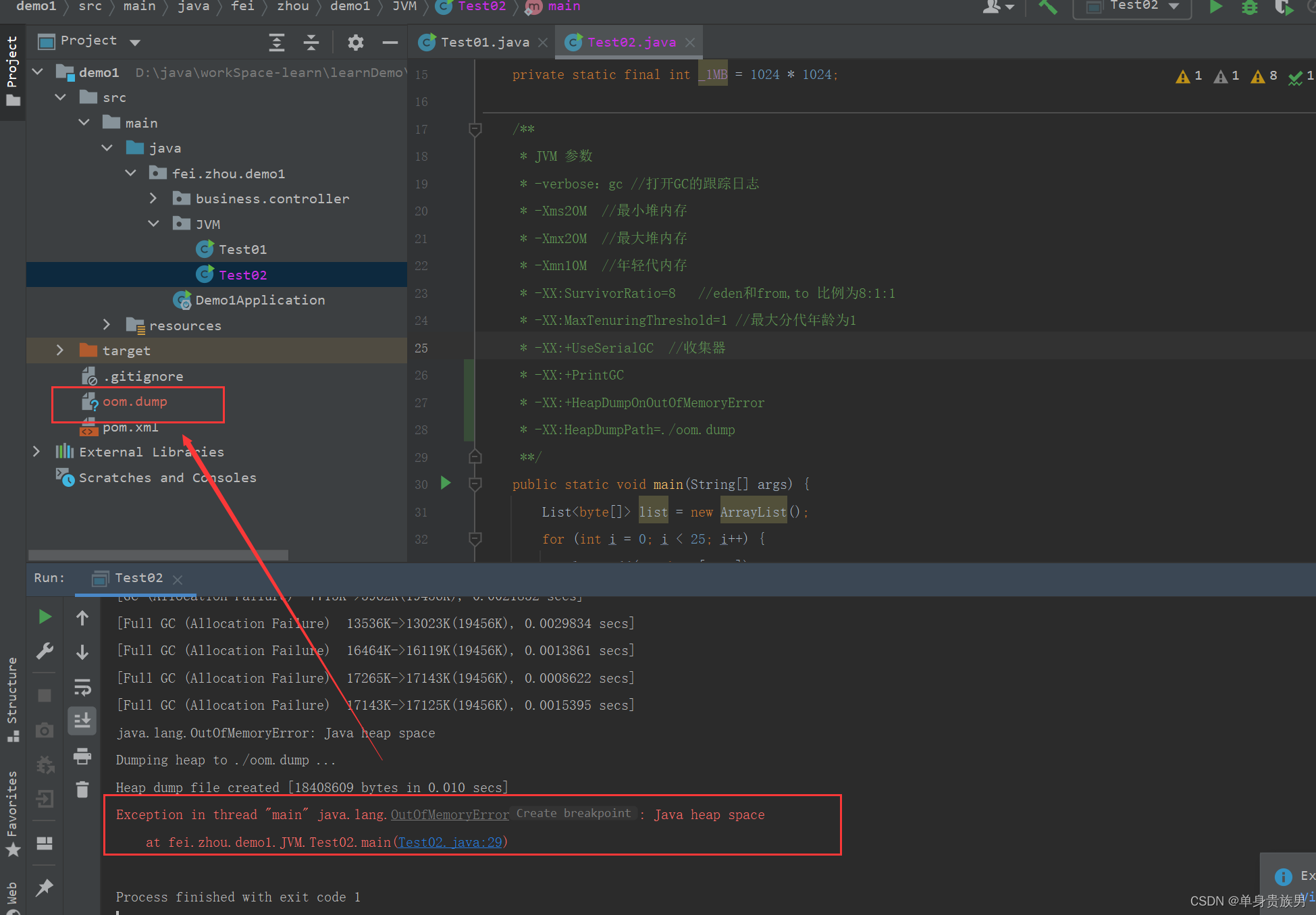The width and height of the screenshot is (1316, 915).
Task: Click the OutOfMemoryError link in exception
Action: pyautogui.click(x=450, y=815)
